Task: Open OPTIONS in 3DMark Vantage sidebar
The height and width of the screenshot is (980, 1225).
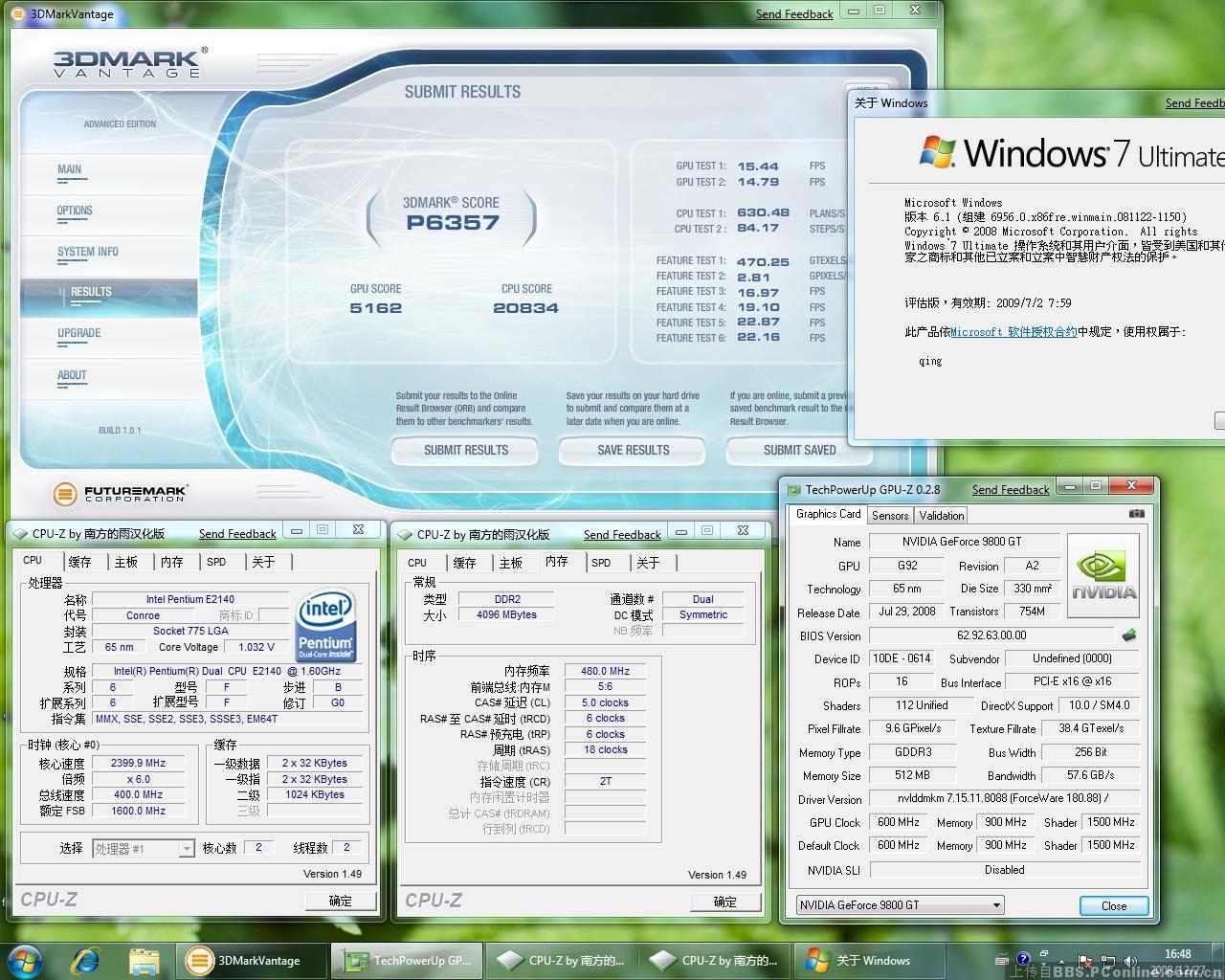Action: click(75, 211)
